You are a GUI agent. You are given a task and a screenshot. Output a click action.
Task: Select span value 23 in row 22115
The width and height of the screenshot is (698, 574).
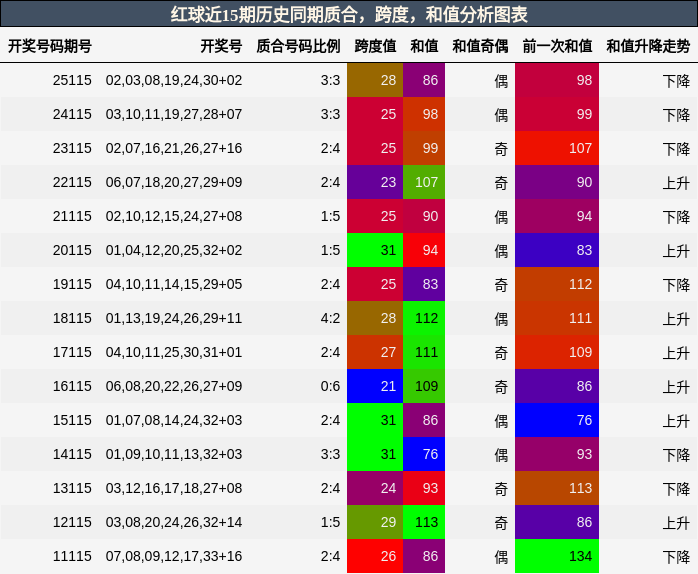[x=375, y=182]
